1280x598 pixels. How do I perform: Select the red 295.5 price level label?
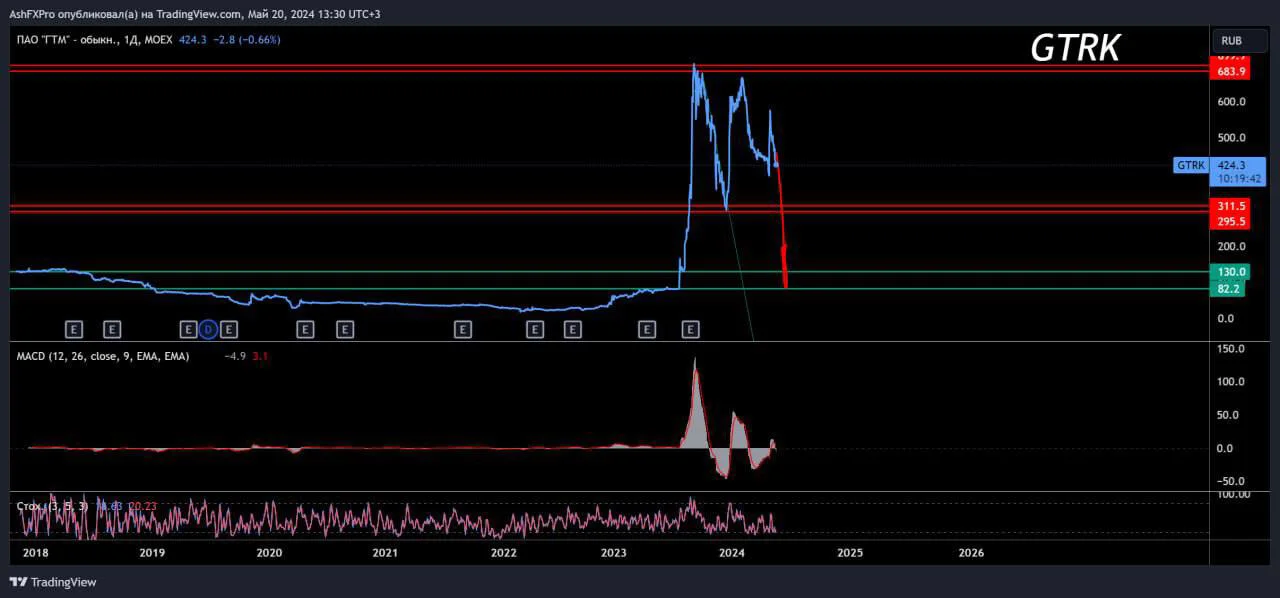click(1231, 222)
